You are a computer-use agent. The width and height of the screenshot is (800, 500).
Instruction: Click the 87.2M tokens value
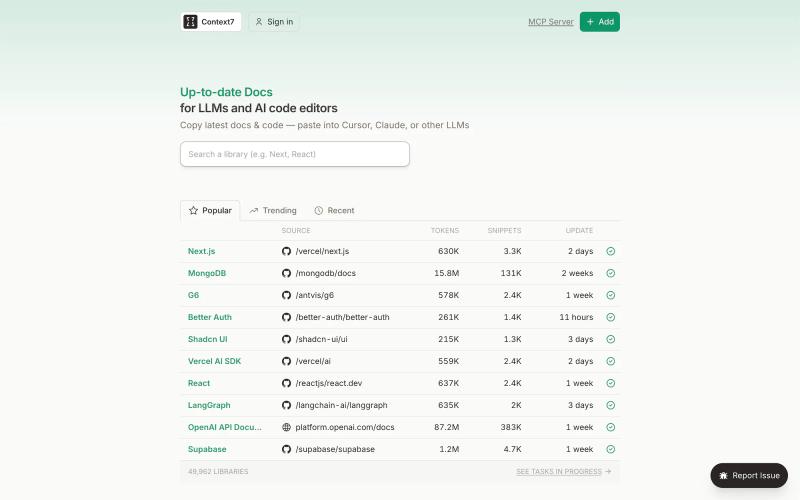click(x=446, y=427)
